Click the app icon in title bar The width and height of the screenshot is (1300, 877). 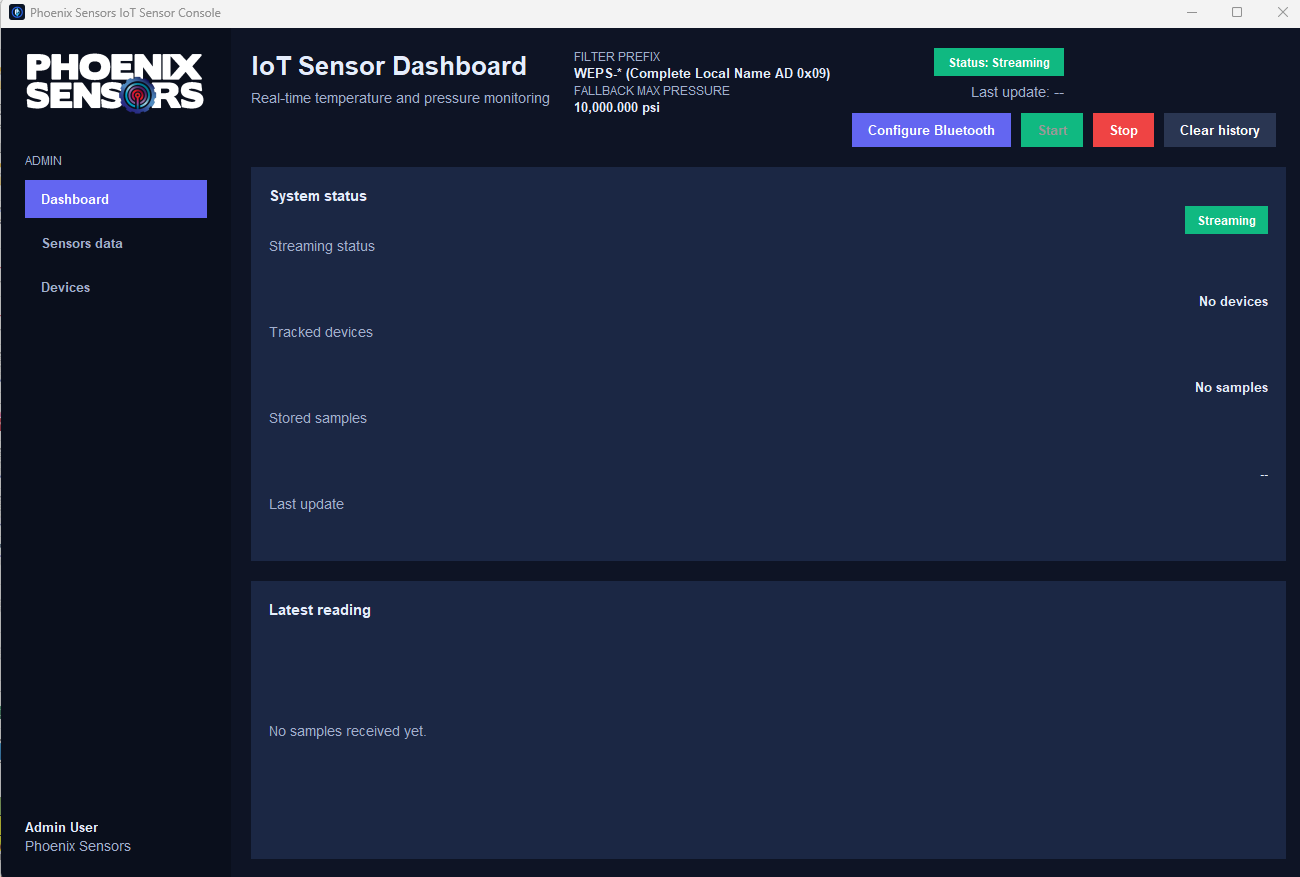coord(16,13)
